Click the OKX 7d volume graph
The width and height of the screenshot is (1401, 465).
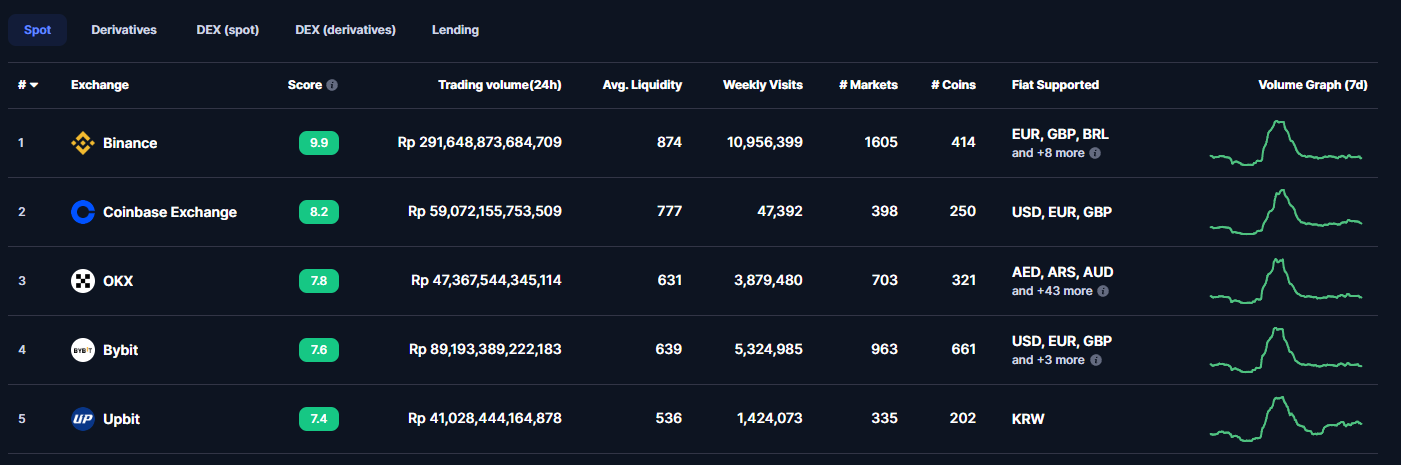[x=1286, y=280]
